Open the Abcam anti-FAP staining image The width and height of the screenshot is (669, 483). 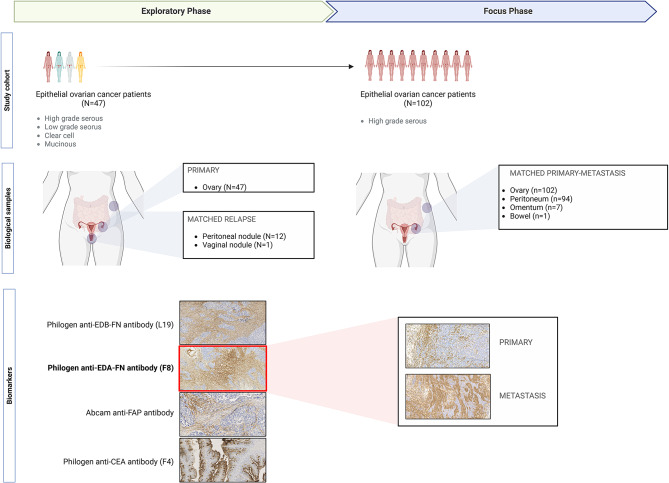coord(221,410)
